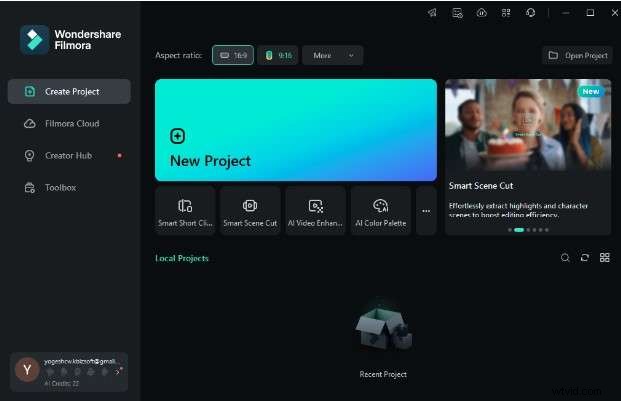621x401 pixels.
Task: Maximize the Filmora window
Action: coord(590,13)
